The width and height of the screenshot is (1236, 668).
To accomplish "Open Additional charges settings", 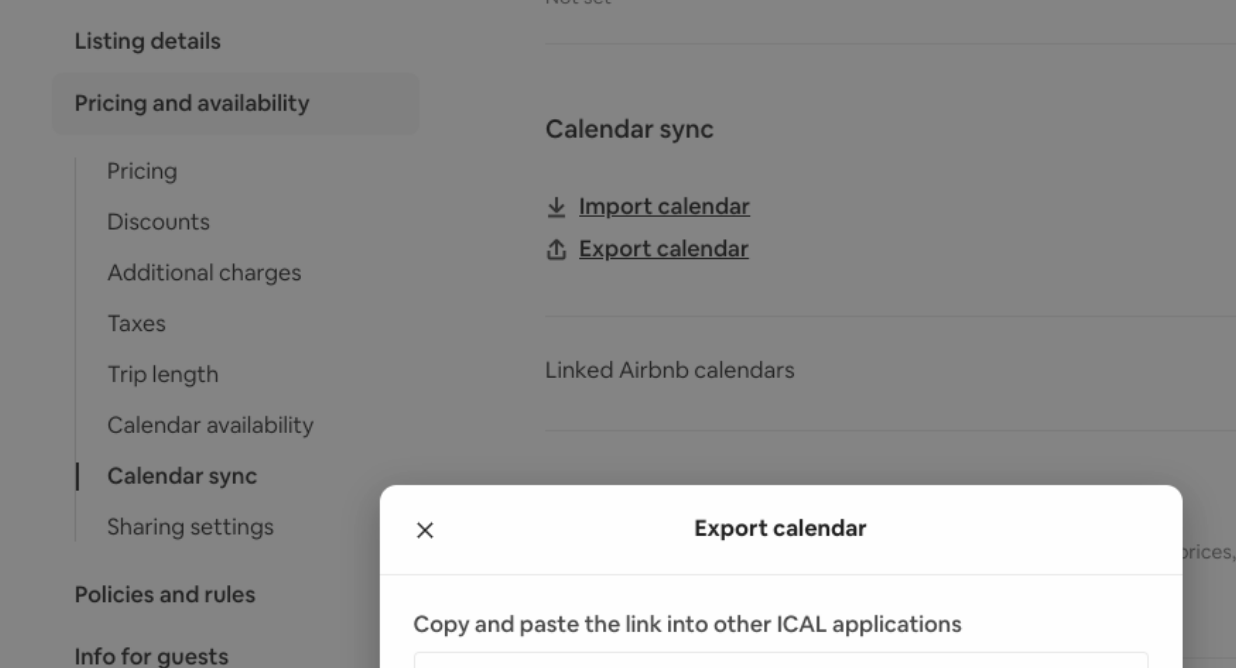I will 204,273.
